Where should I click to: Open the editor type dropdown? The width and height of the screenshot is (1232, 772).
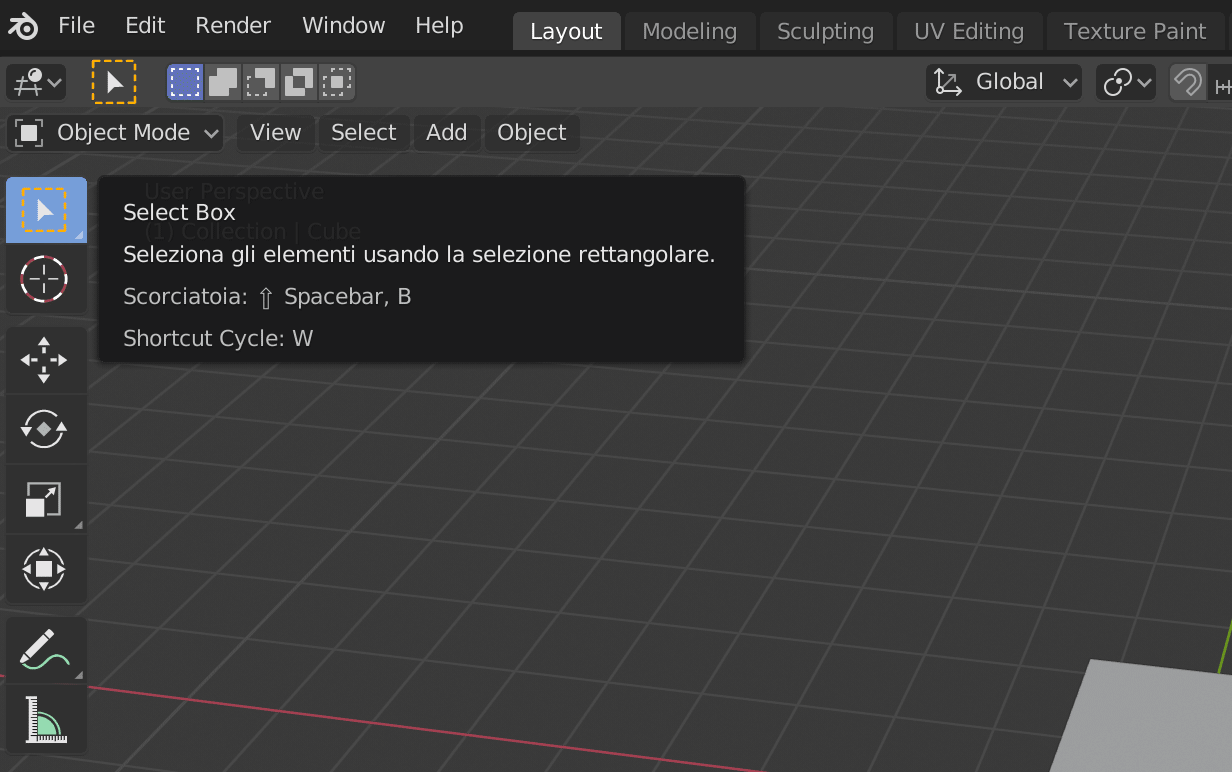point(36,82)
